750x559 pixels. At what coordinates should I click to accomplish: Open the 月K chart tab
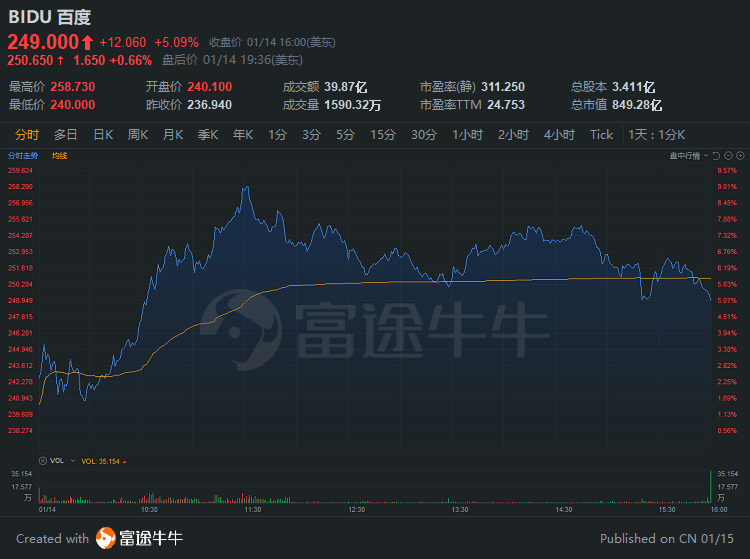(x=173, y=135)
